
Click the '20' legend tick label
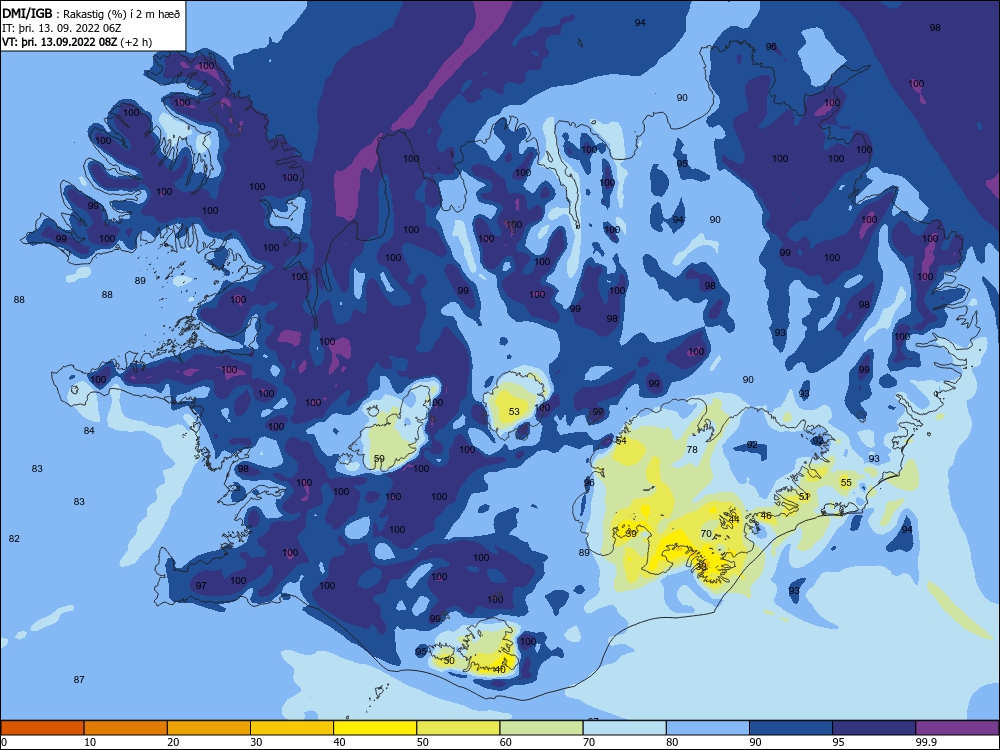pyautogui.click(x=173, y=742)
